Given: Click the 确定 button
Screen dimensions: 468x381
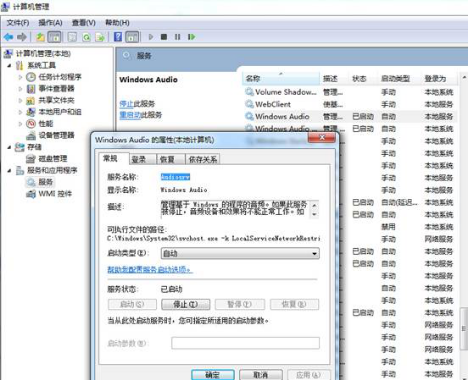Looking at the screenshot, I should (213, 375).
